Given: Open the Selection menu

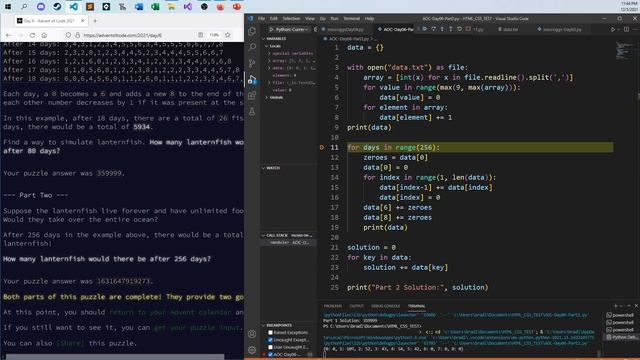Looking at the screenshot, I should coord(291,19).
